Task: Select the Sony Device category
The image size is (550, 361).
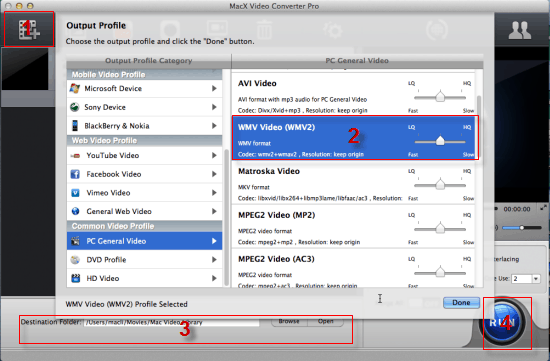Action: pyautogui.click(x=145, y=107)
